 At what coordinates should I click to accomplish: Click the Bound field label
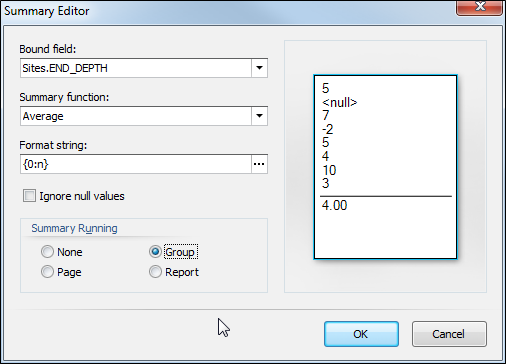click(48, 49)
